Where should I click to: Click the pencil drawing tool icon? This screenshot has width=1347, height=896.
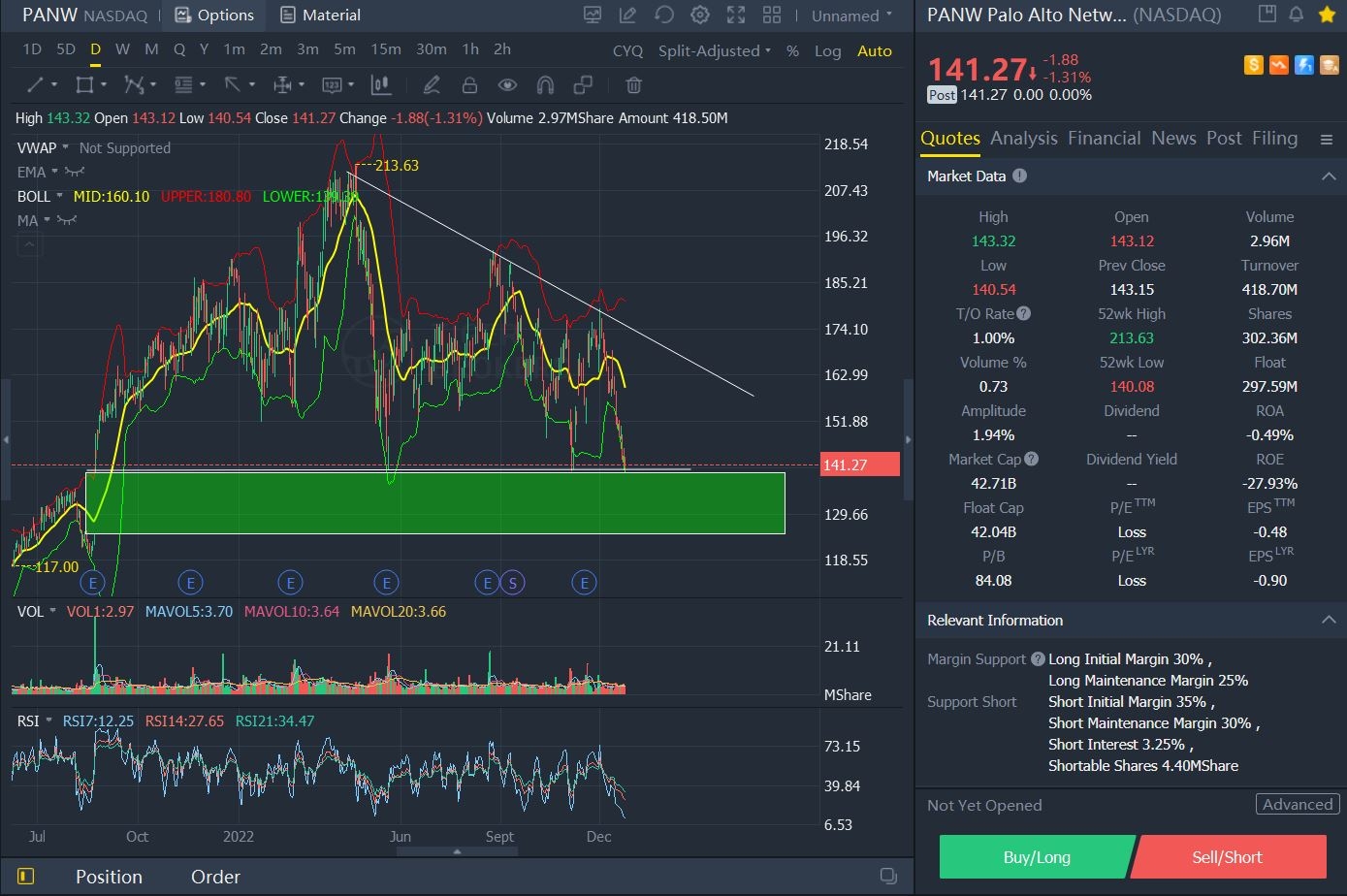(x=433, y=85)
